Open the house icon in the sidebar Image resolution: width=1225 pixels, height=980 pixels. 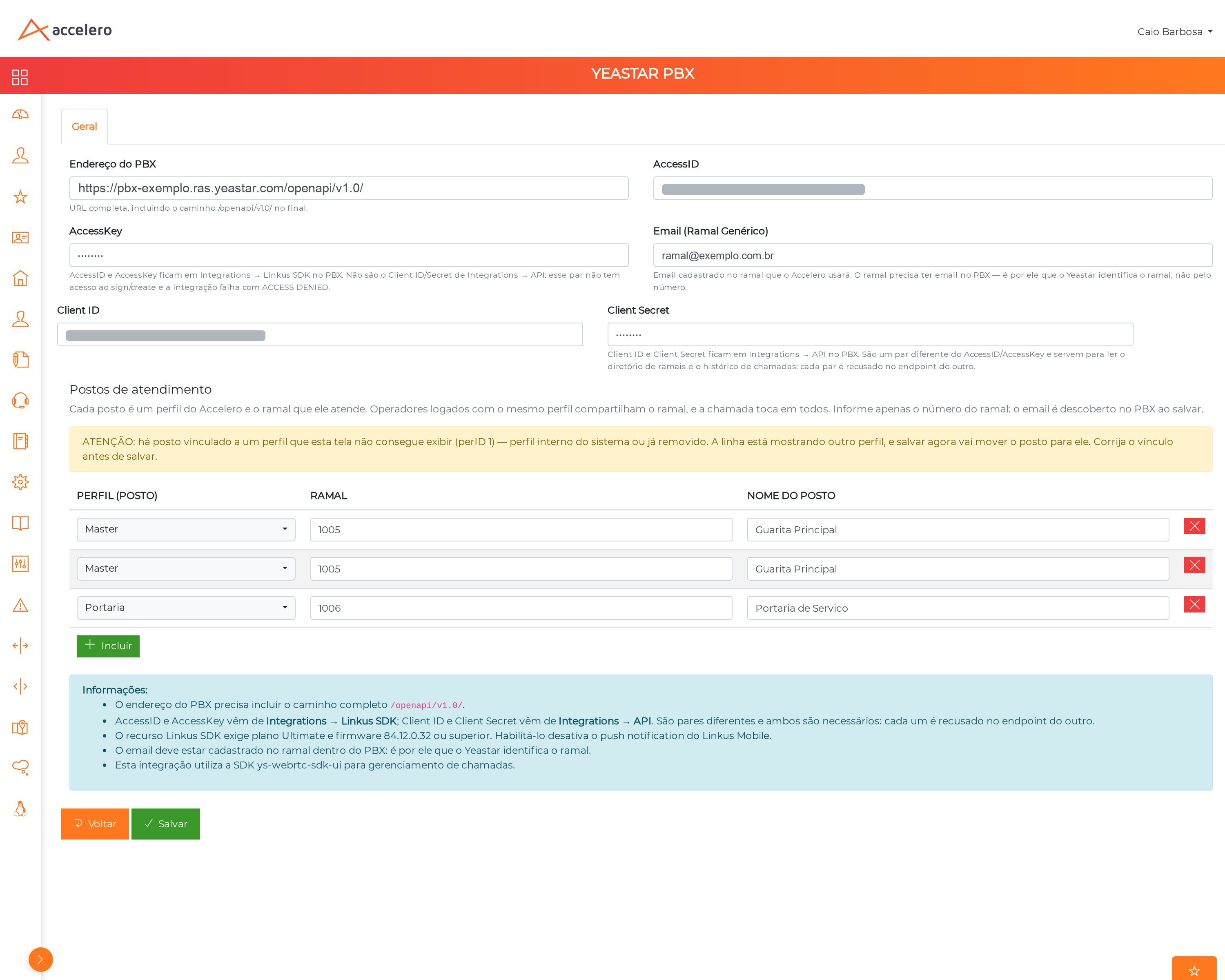click(20, 278)
